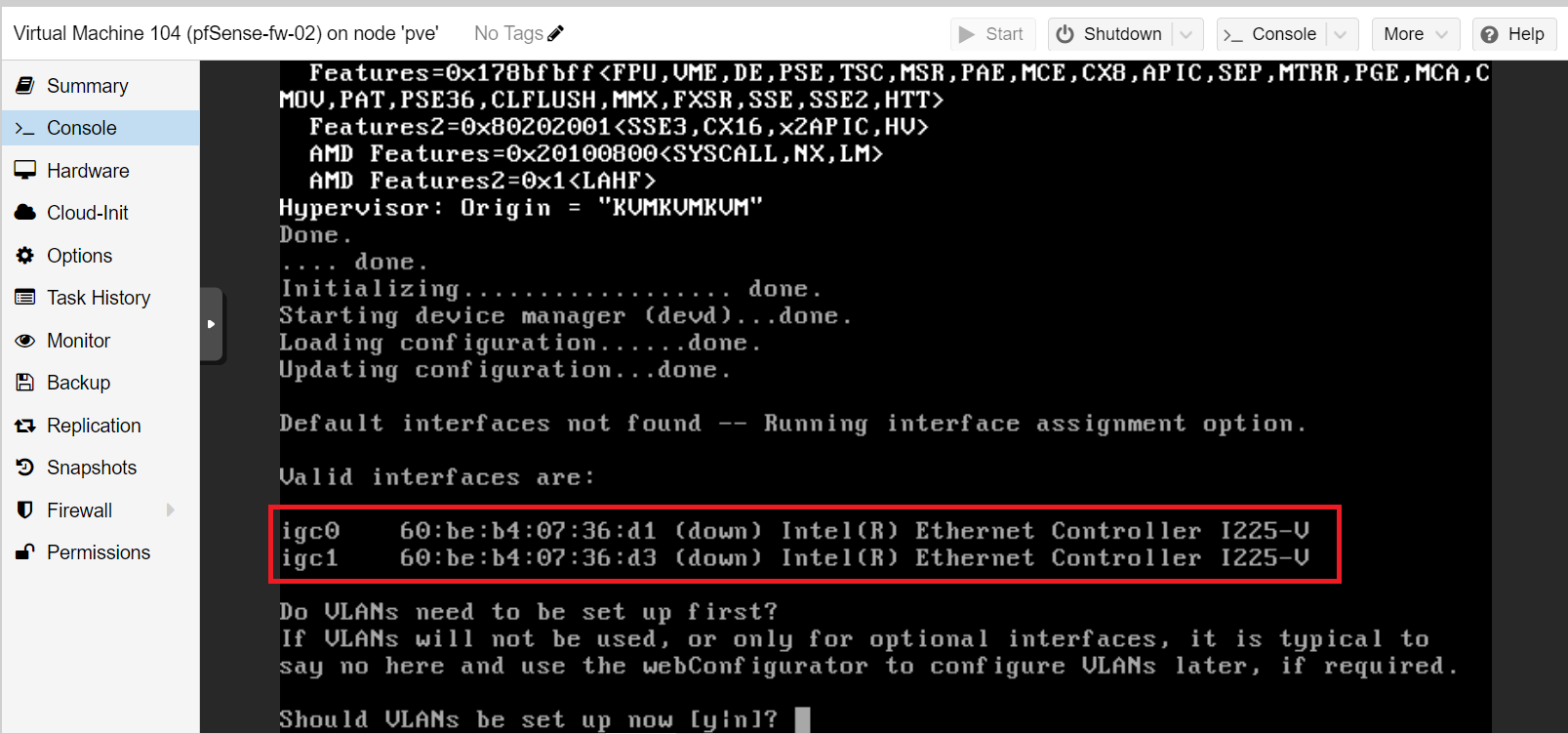The height and width of the screenshot is (734, 1568).
Task: View Task History for this VM
Action: click(x=98, y=297)
